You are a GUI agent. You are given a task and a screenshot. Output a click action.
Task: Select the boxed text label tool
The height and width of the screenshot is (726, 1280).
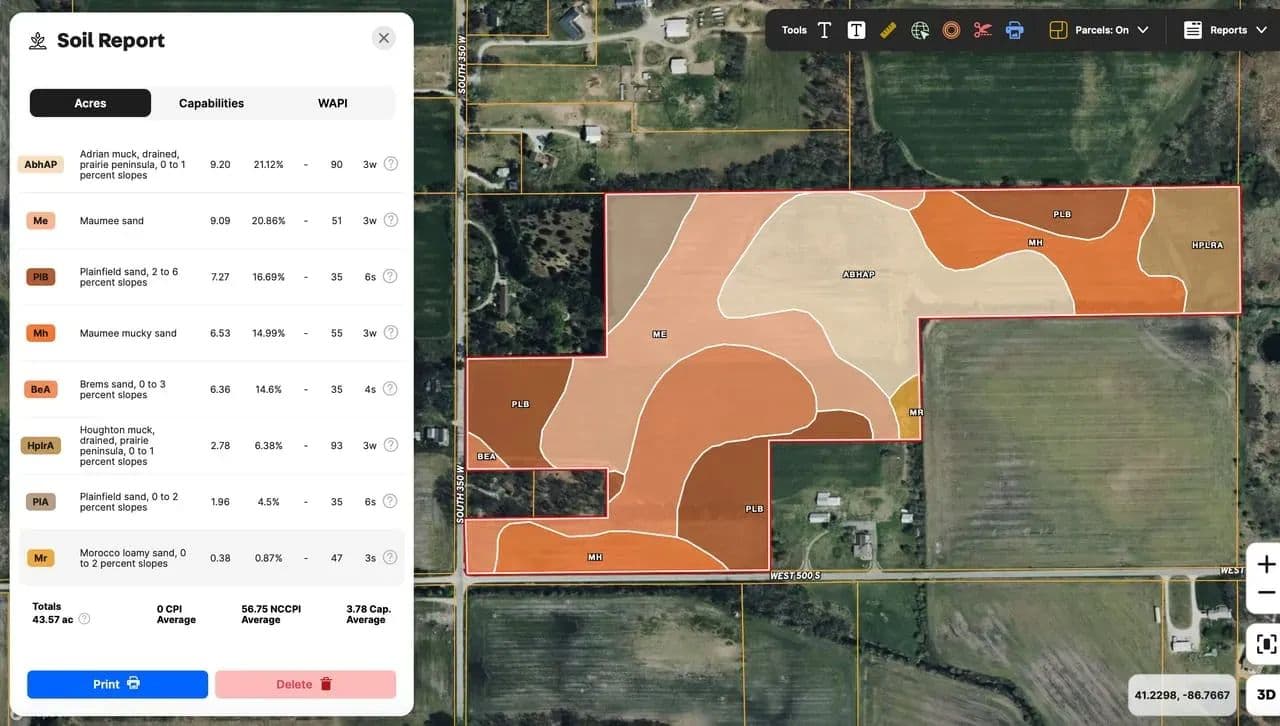point(856,30)
